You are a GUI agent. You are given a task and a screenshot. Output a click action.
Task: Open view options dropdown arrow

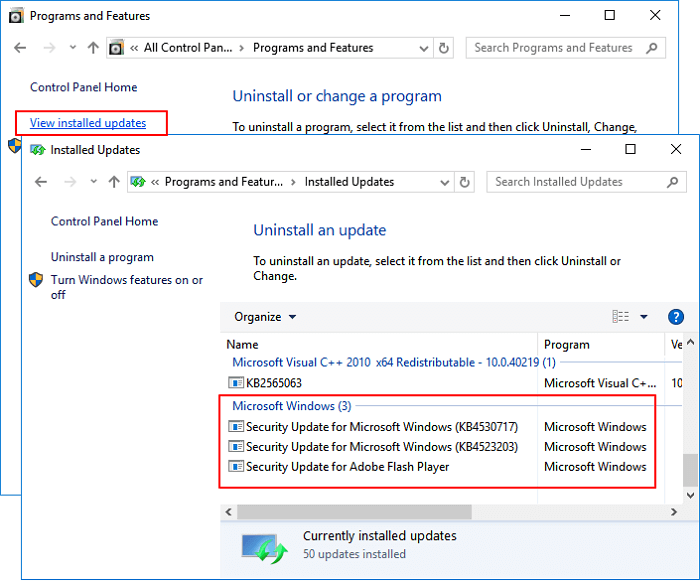tap(644, 317)
